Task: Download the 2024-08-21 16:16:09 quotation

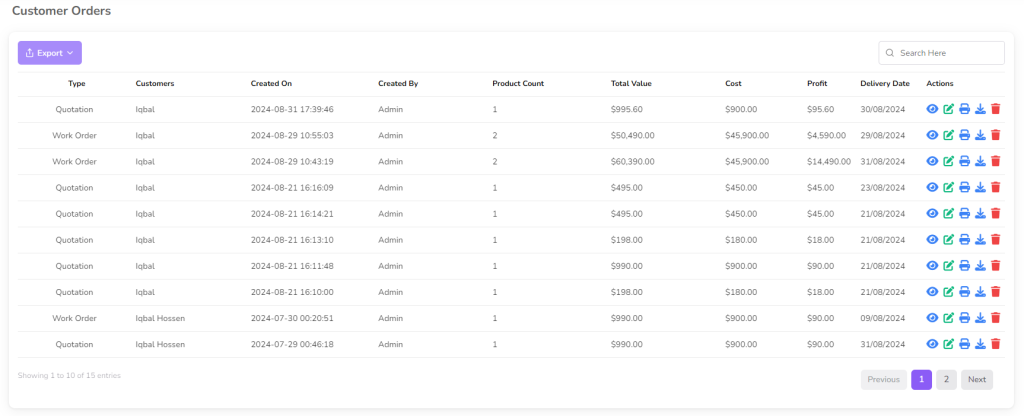Action: [x=980, y=187]
